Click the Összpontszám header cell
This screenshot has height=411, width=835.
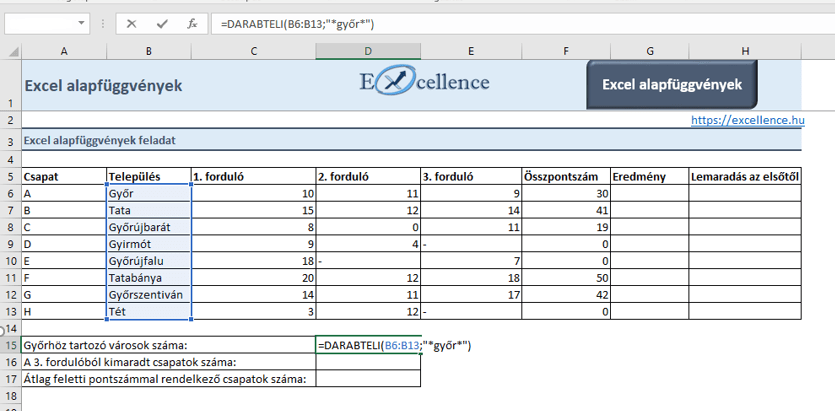pyautogui.click(x=566, y=177)
